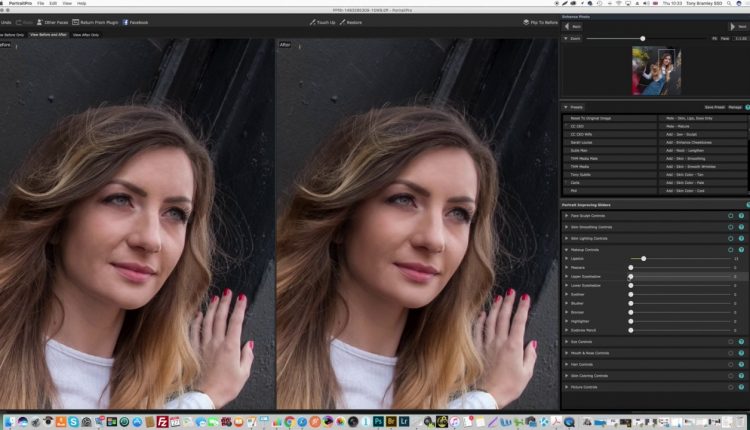Click the teal icon in the Mouth & Nose Controls row
The width and height of the screenshot is (750, 430).
coord(741,353)
